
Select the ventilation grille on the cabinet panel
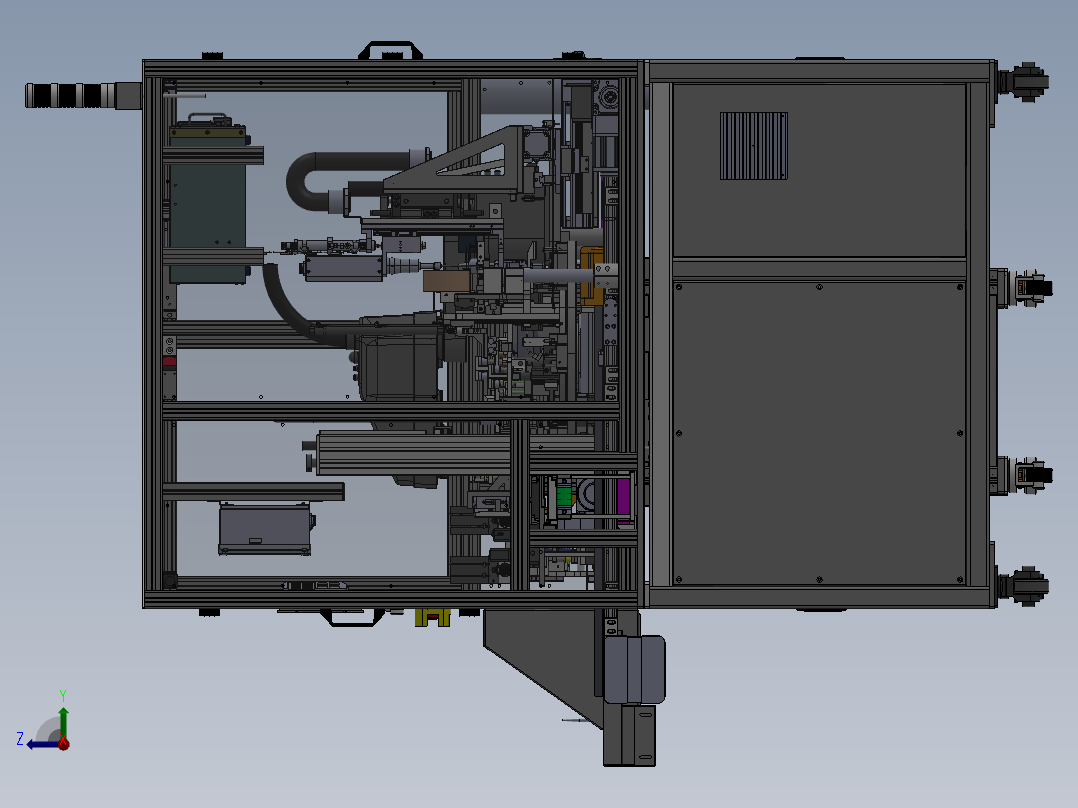click(x=754, y=146)
